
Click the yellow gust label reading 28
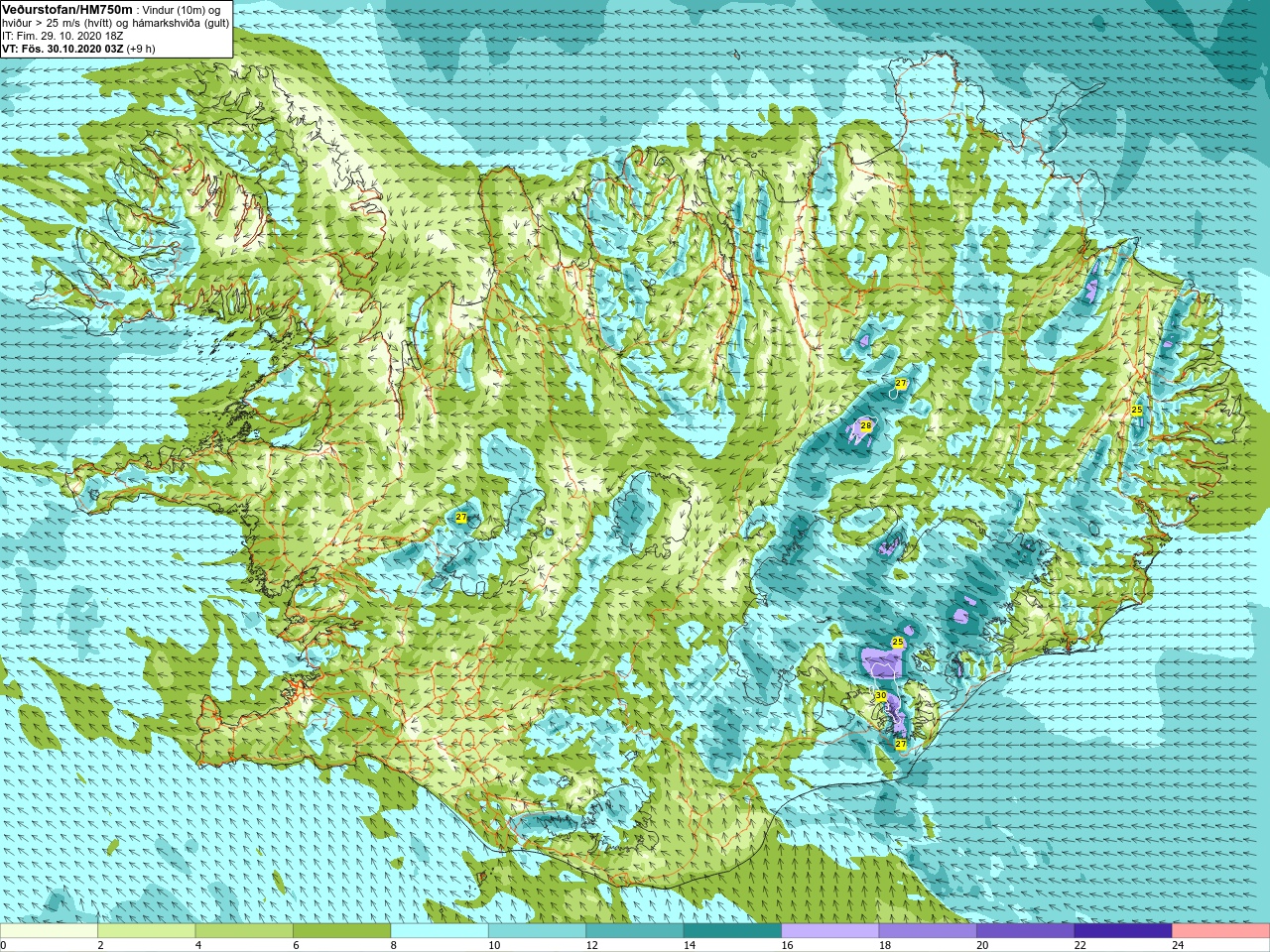pyautogui.click(x=865, y=425)
